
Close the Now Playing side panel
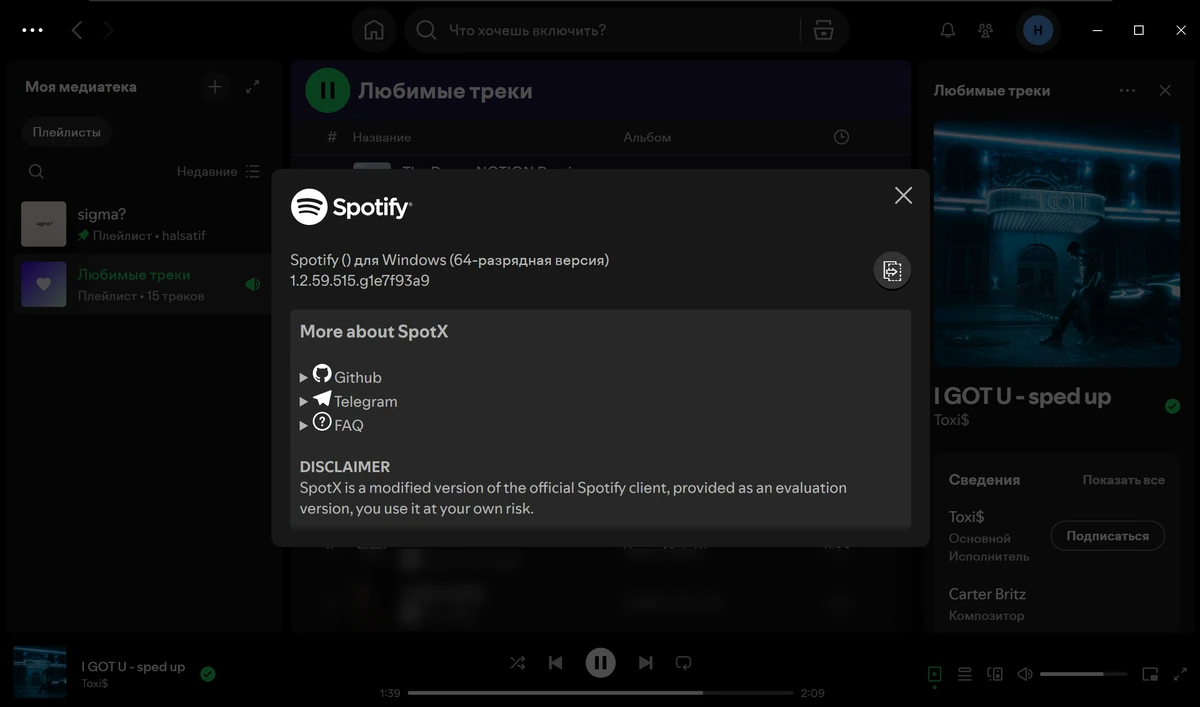[x=1165, y=90]
